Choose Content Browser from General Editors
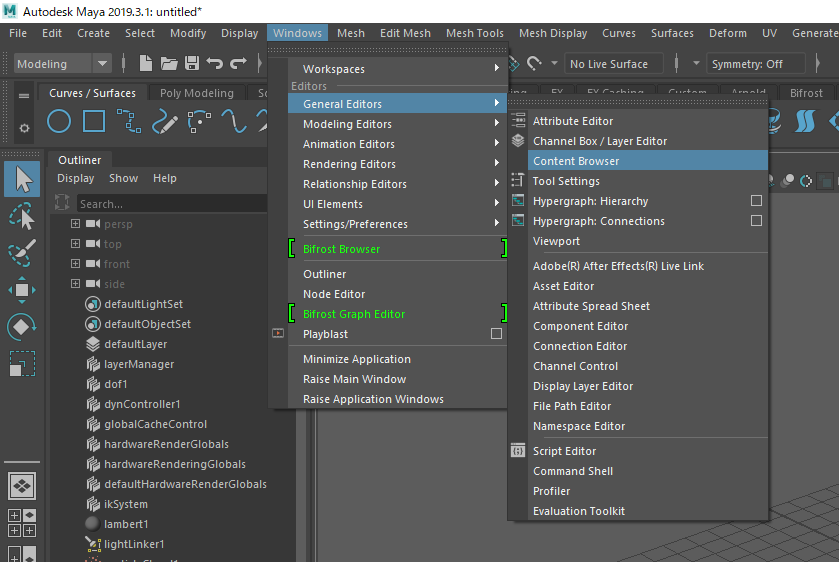This screenshot has width=839, height=562. pyautogui.click(x=648, y=161)
